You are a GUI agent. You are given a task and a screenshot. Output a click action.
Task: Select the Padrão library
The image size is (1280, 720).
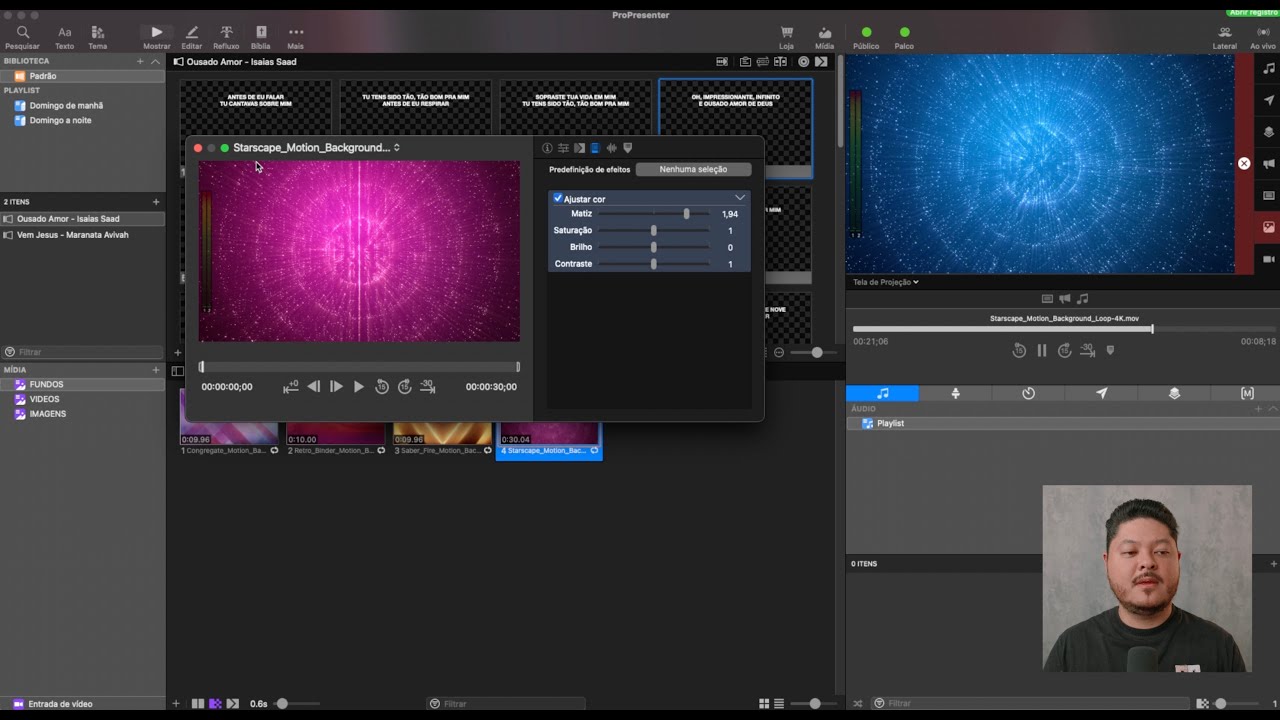coord(82,76)
